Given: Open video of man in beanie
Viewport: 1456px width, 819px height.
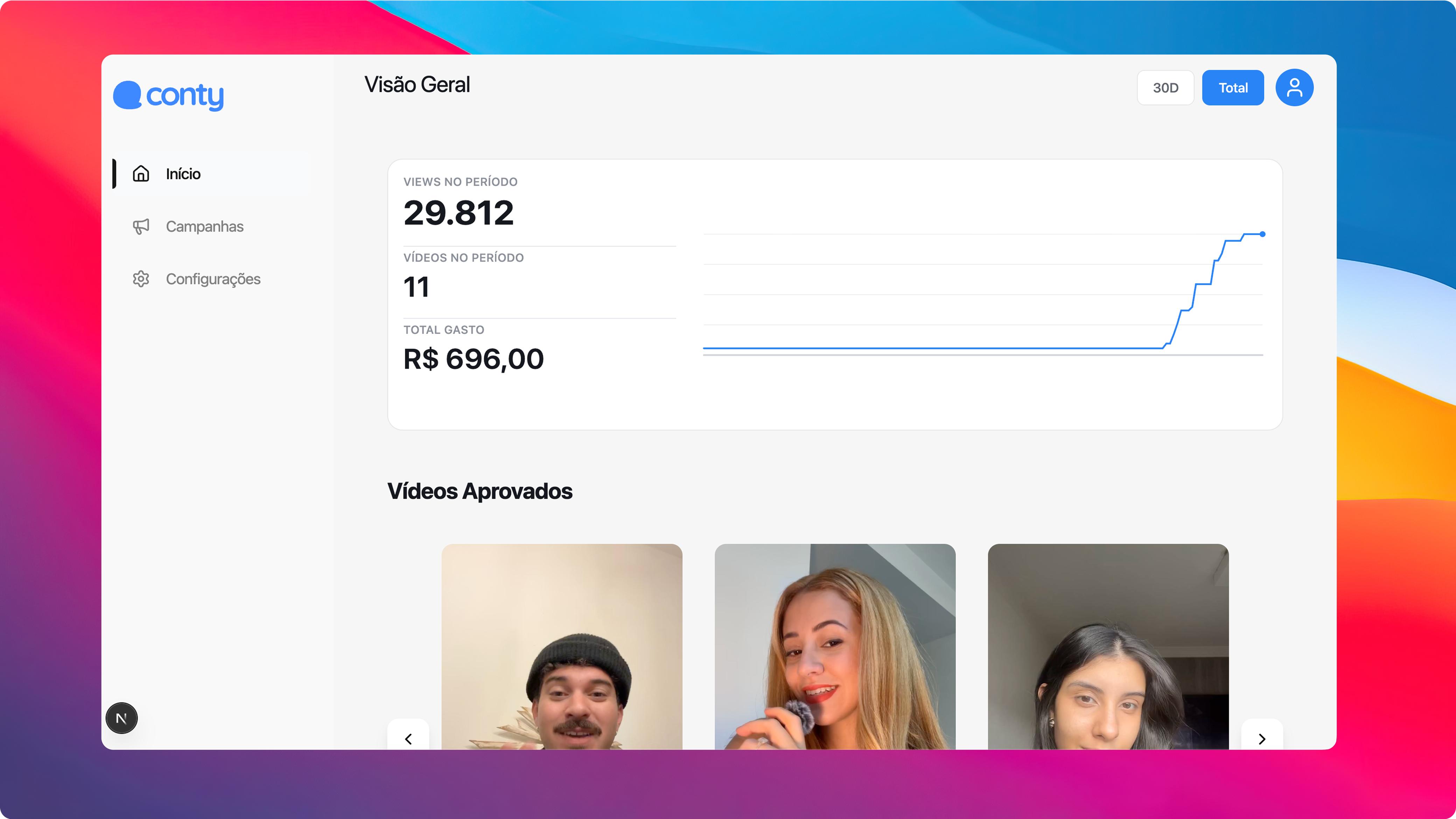Looking at the screenshot, I should 562,647.
